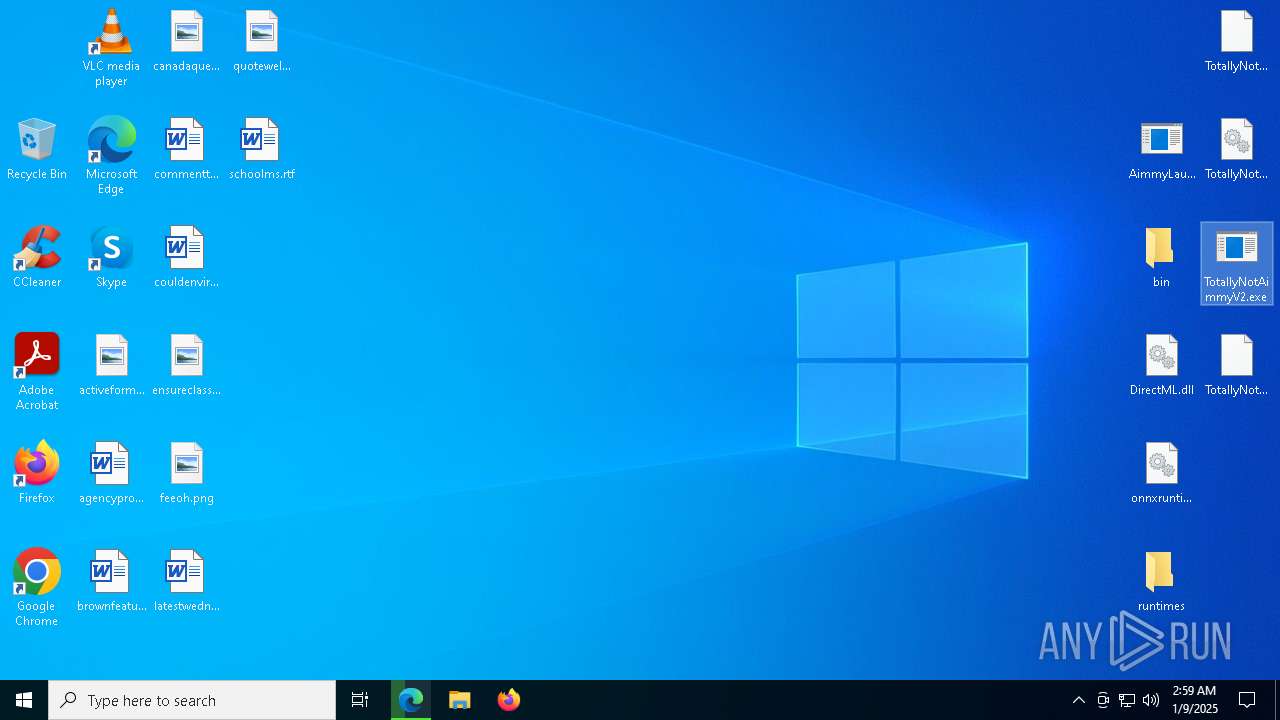Select TotallyNot... gear file beside AimmyLau
1280x720 pixels.
1237,149
